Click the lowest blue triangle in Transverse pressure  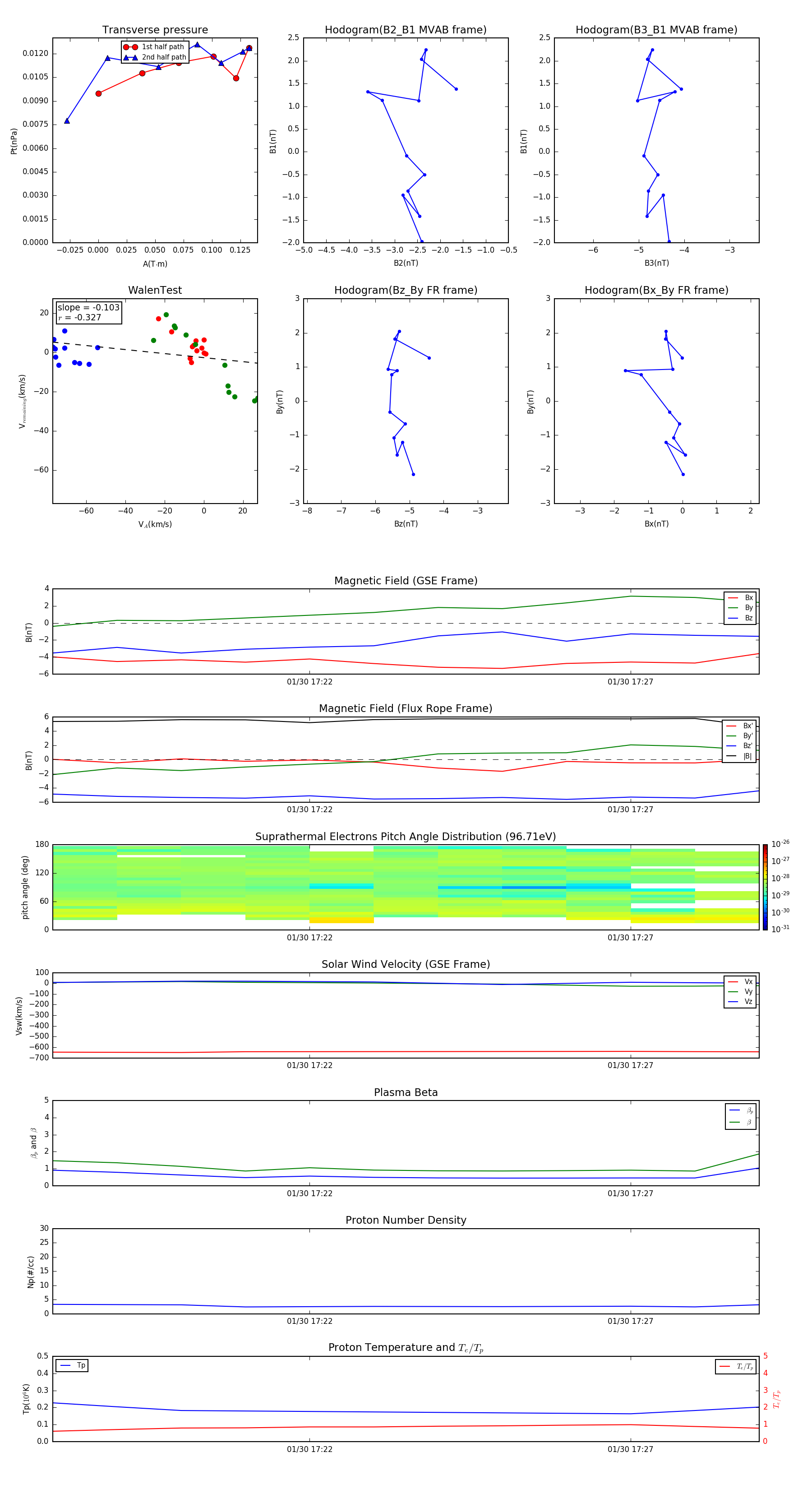coord(67,121)
